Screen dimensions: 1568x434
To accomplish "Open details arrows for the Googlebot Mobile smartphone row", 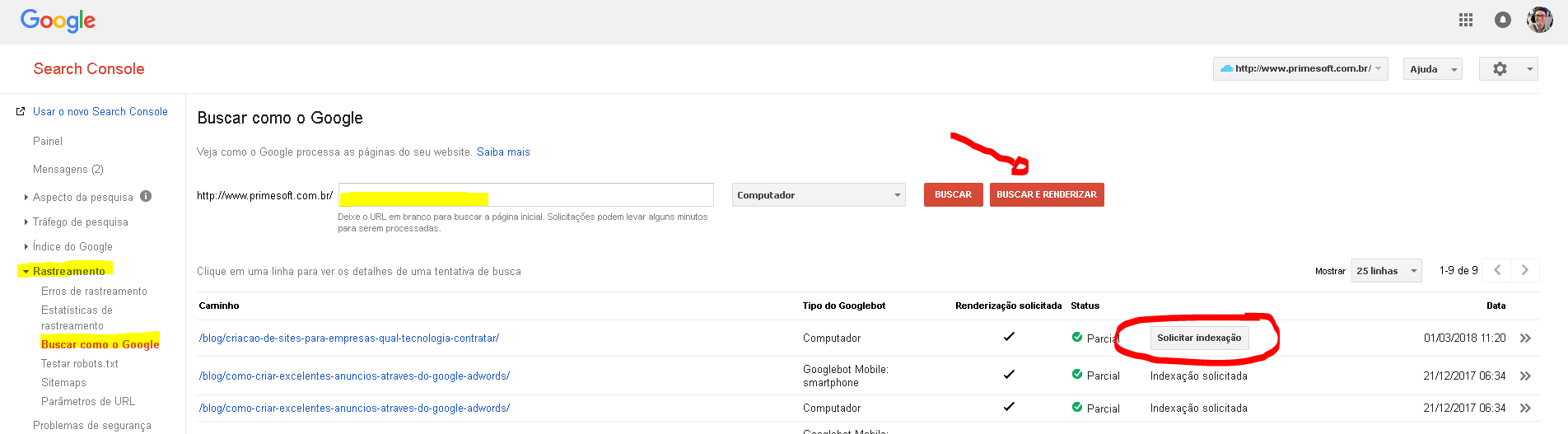I will [x=1525, y=376].
